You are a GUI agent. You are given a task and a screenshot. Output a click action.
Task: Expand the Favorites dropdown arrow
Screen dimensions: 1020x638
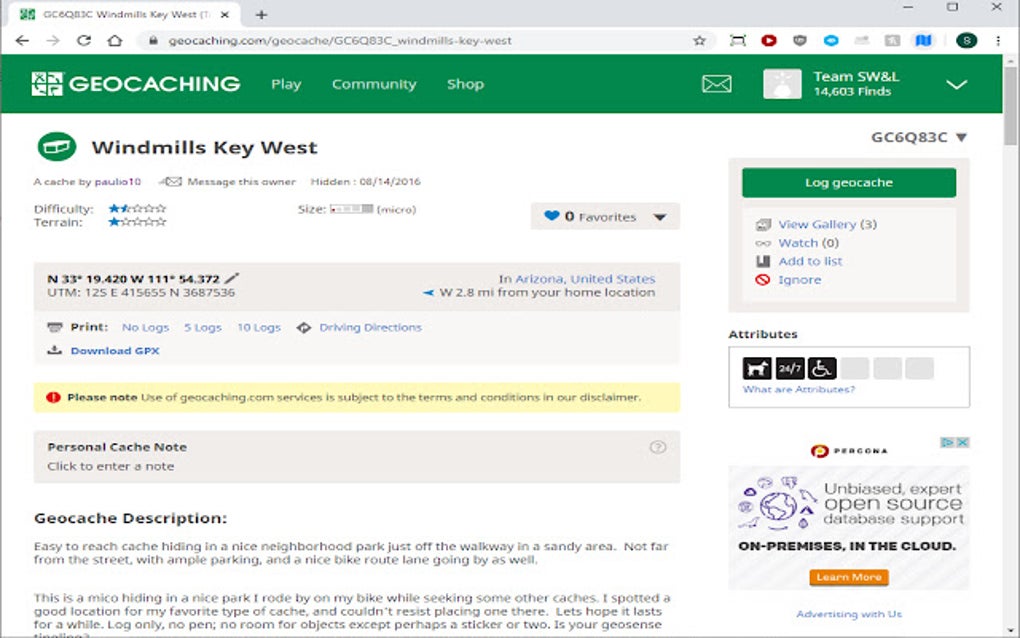click(660, 217)
